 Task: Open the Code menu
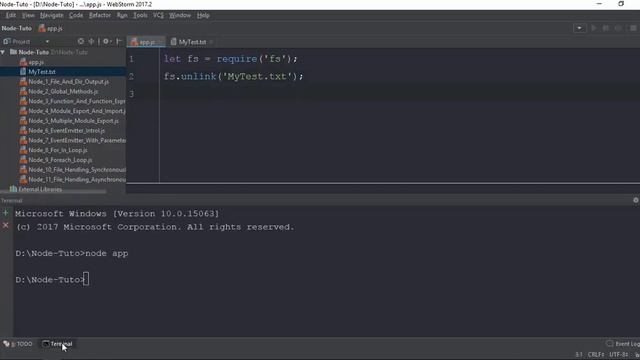76,15
